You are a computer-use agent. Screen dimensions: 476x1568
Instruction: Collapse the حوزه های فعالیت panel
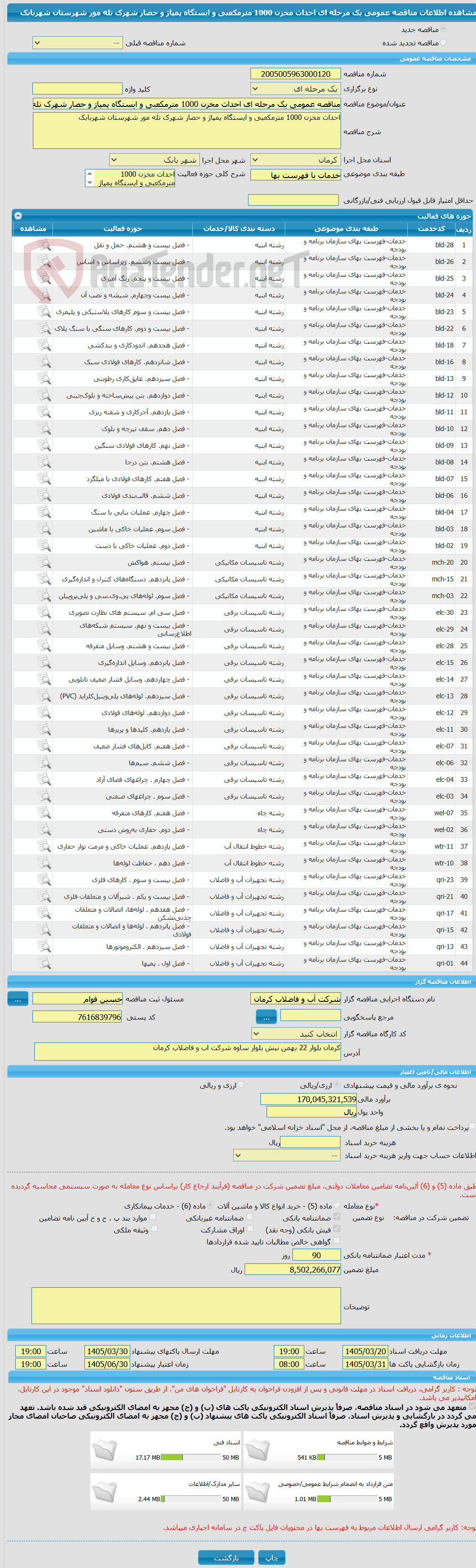(x=18, y=215)
